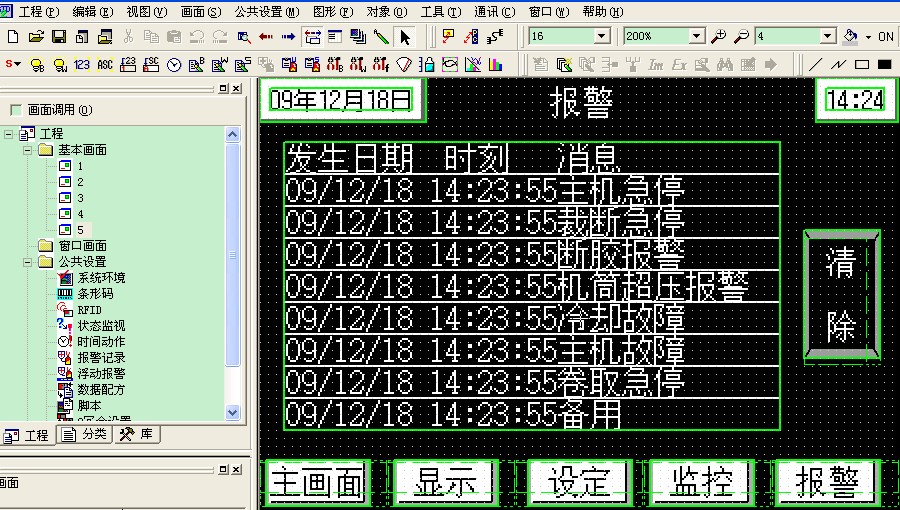Click the Save file toolbar icon
The image size is (900, 510).
click(x=58, y=37)
